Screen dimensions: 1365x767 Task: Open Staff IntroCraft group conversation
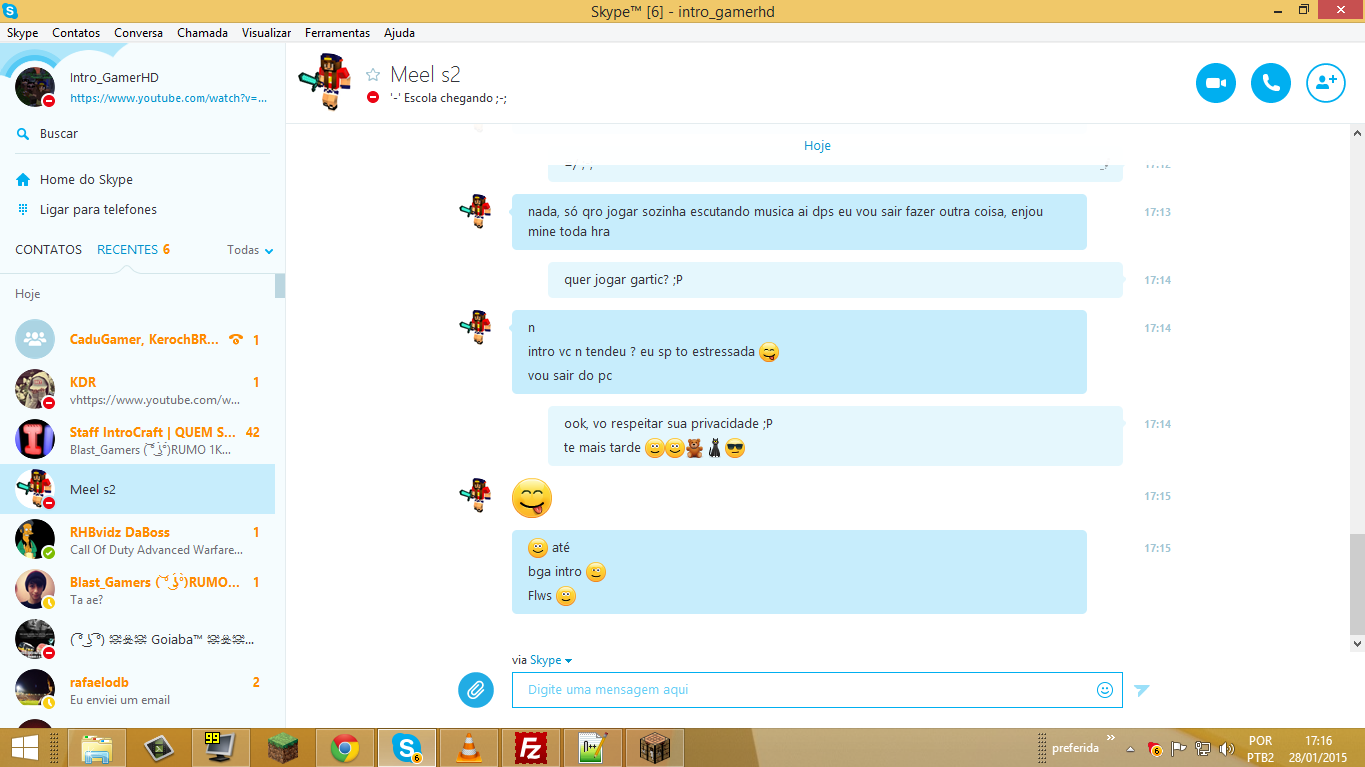[x=137, y=440]
